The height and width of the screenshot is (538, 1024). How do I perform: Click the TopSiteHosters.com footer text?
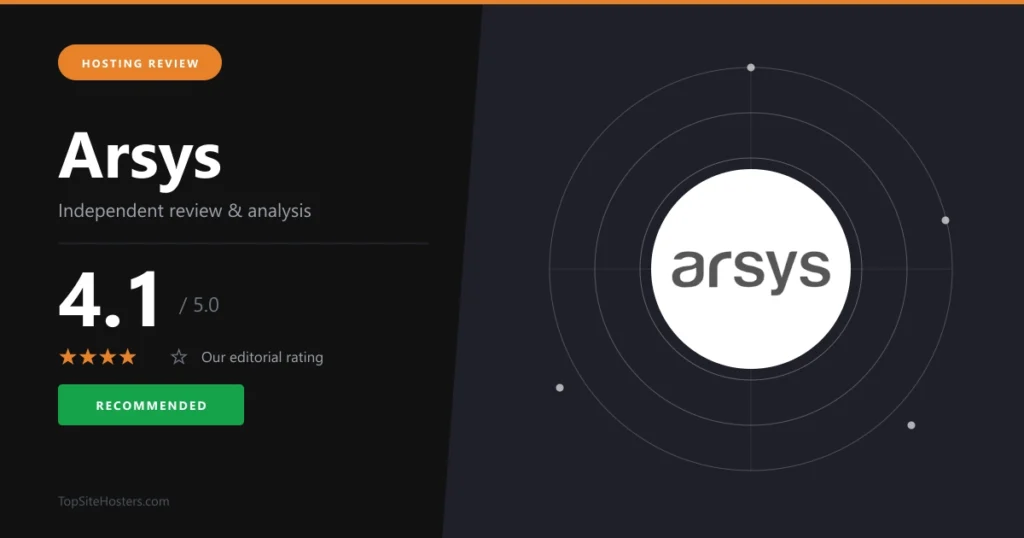(114, 501)
